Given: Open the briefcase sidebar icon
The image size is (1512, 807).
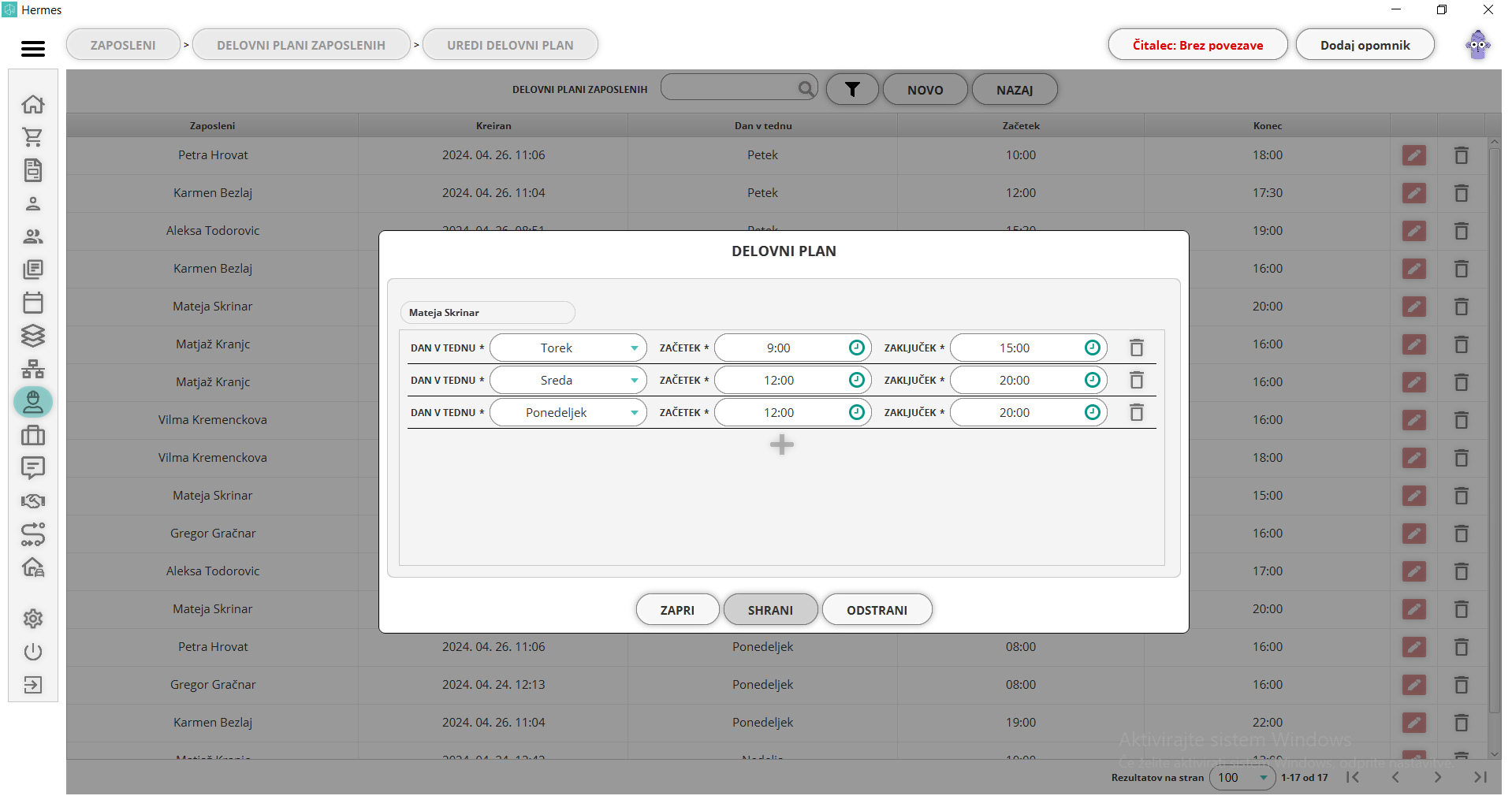Looking at the screenshot, I should point(33,435).
